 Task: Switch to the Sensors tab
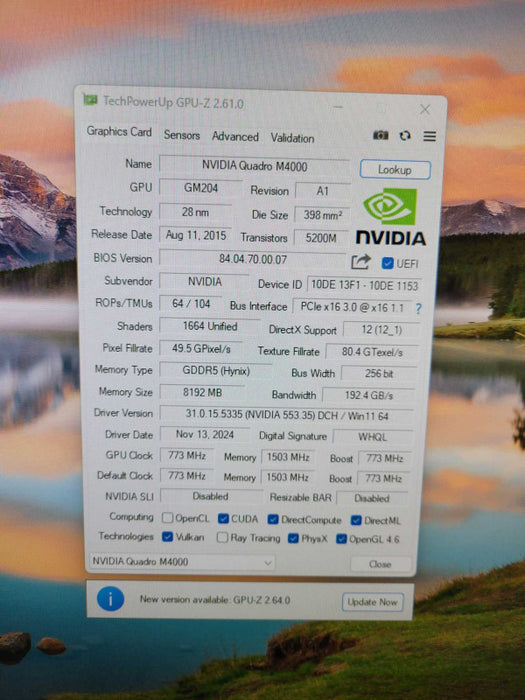click(182, 135)
